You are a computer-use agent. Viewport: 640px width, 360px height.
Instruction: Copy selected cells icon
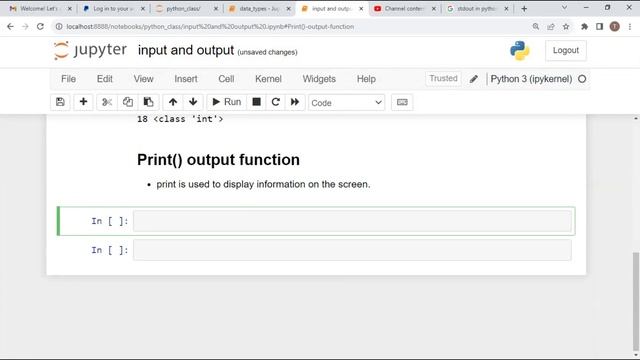pos(128,102)
